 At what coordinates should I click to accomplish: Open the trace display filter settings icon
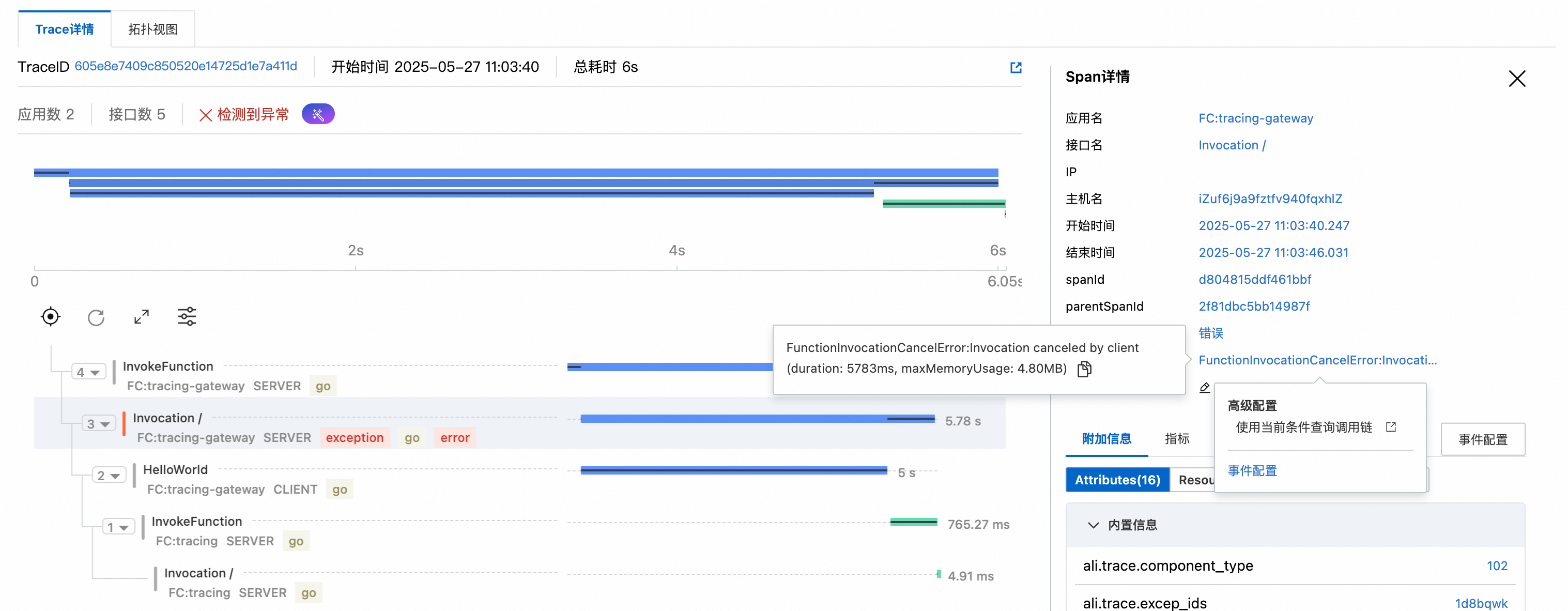click(x=187, y=316)
